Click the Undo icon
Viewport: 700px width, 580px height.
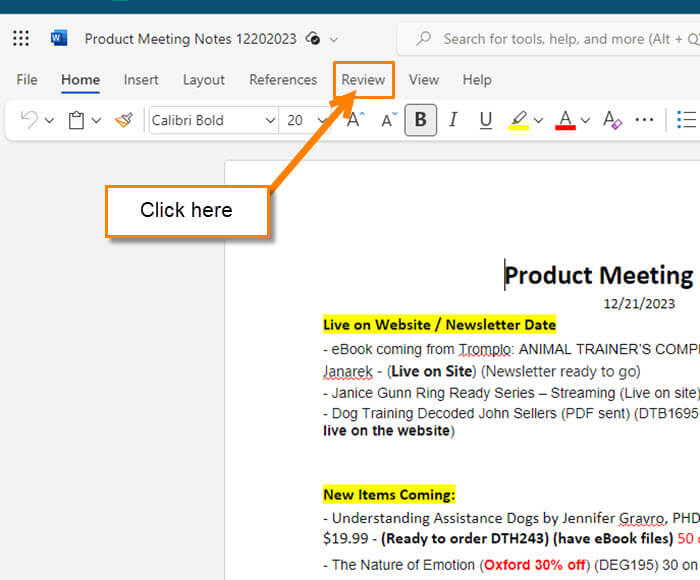tap(29, 120)
